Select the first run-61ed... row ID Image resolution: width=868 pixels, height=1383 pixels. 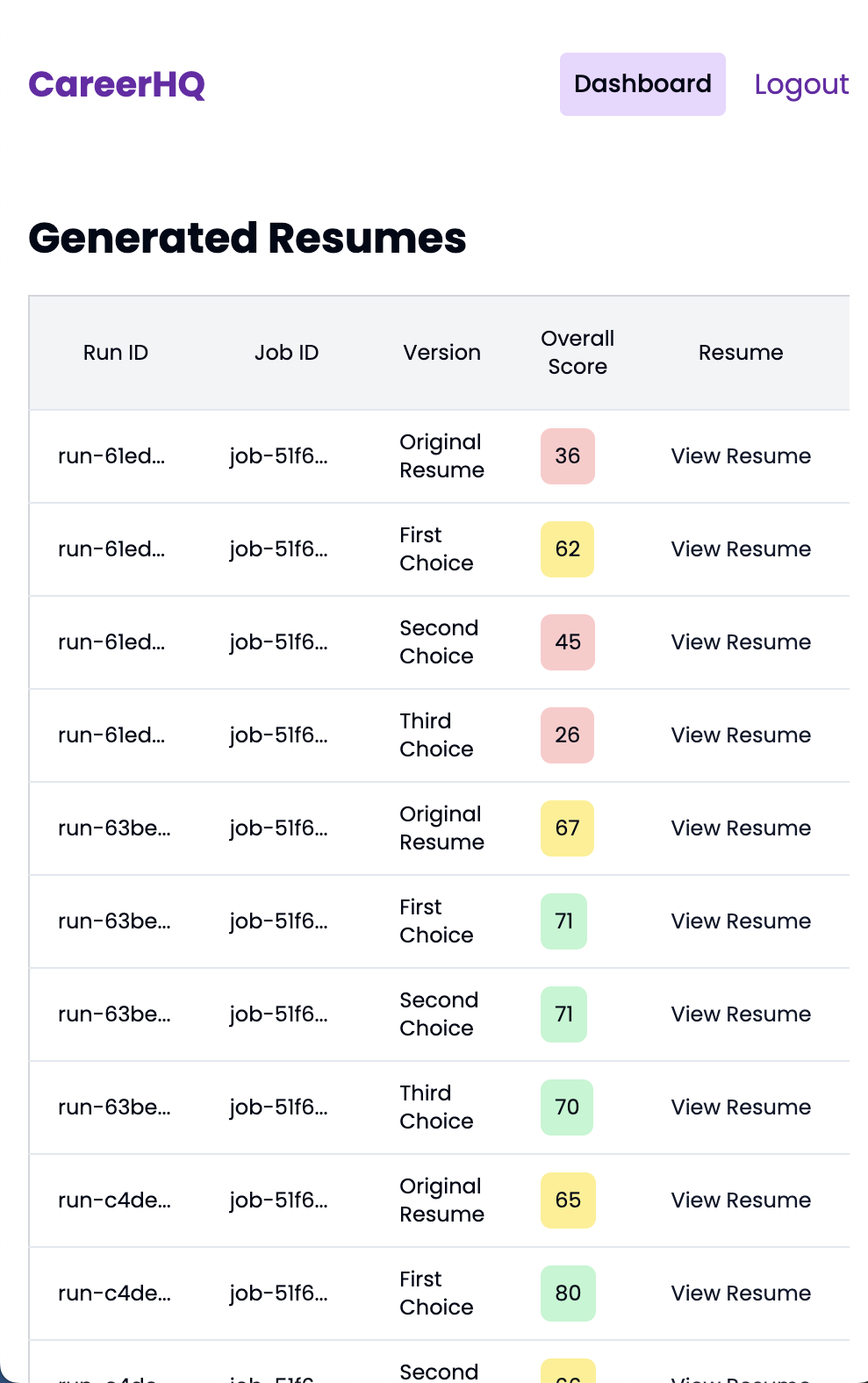pyautogui.click(x=111, y=456)
